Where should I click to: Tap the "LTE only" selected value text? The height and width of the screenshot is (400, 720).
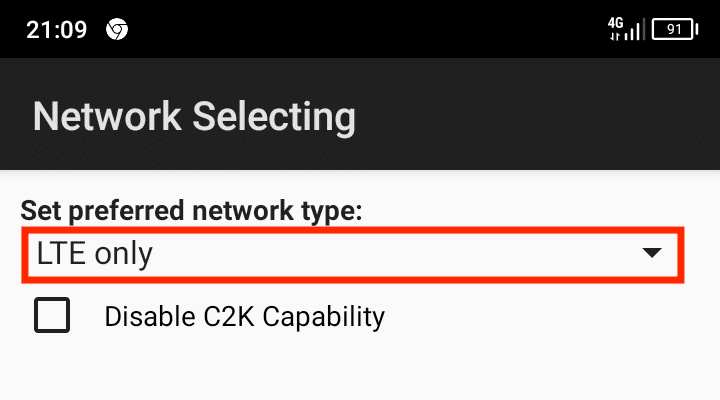[x=94, y=254]
